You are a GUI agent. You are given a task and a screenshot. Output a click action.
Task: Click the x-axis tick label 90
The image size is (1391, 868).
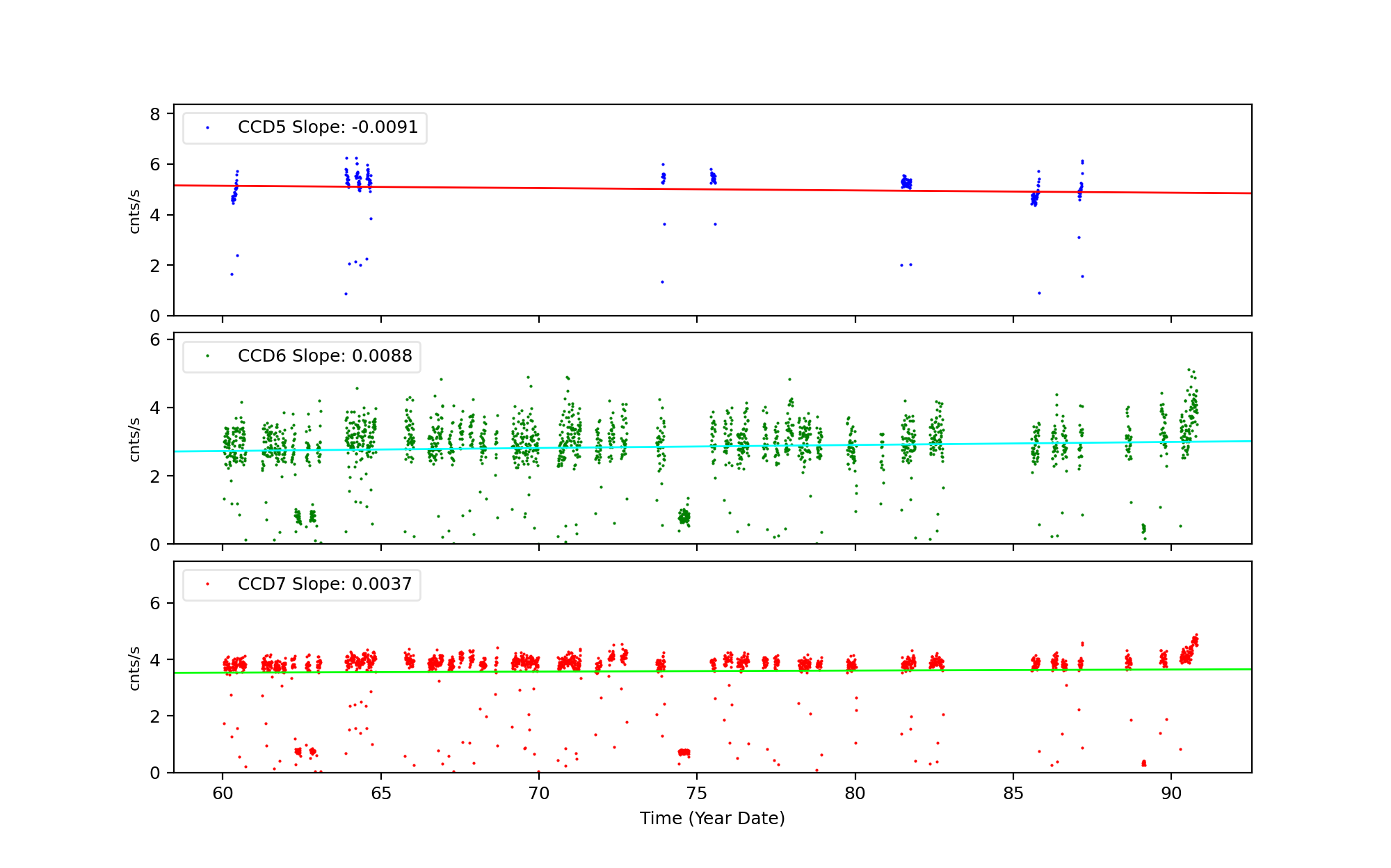pos(1171,794)
